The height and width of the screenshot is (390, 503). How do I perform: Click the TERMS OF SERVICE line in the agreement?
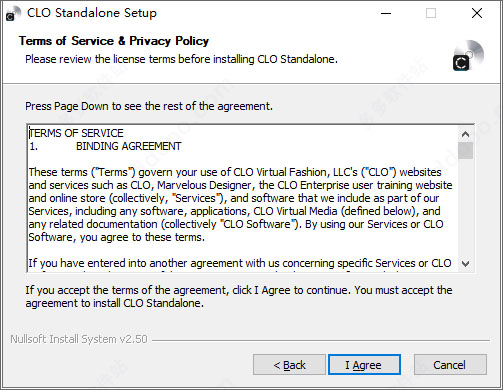pos(76,133)
